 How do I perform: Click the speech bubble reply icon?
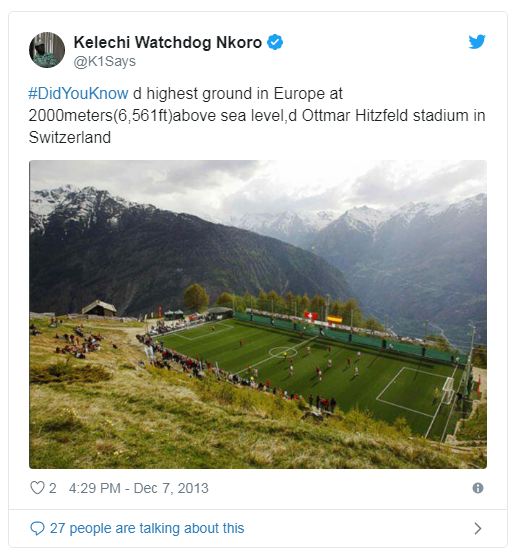tap(37, 528)
